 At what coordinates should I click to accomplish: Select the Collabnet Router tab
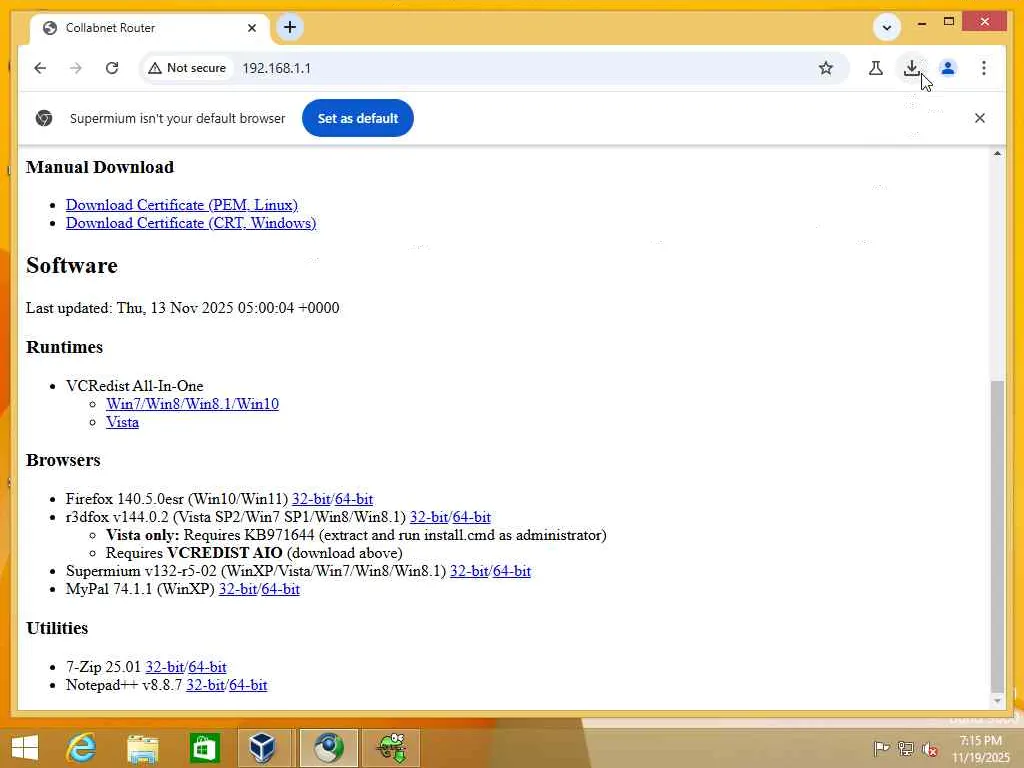(150, 28)
